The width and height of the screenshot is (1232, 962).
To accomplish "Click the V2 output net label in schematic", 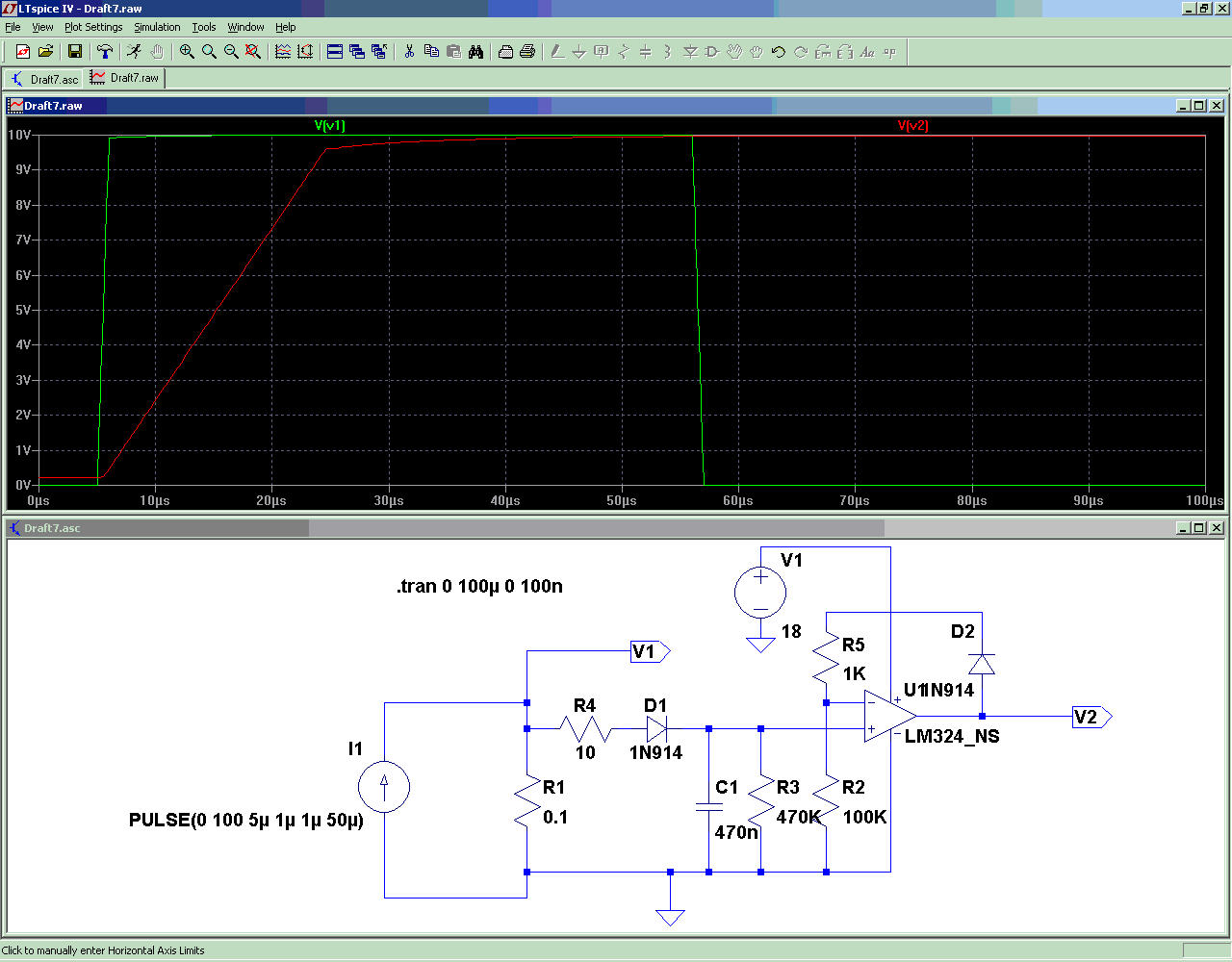I will pos(1092,717).
